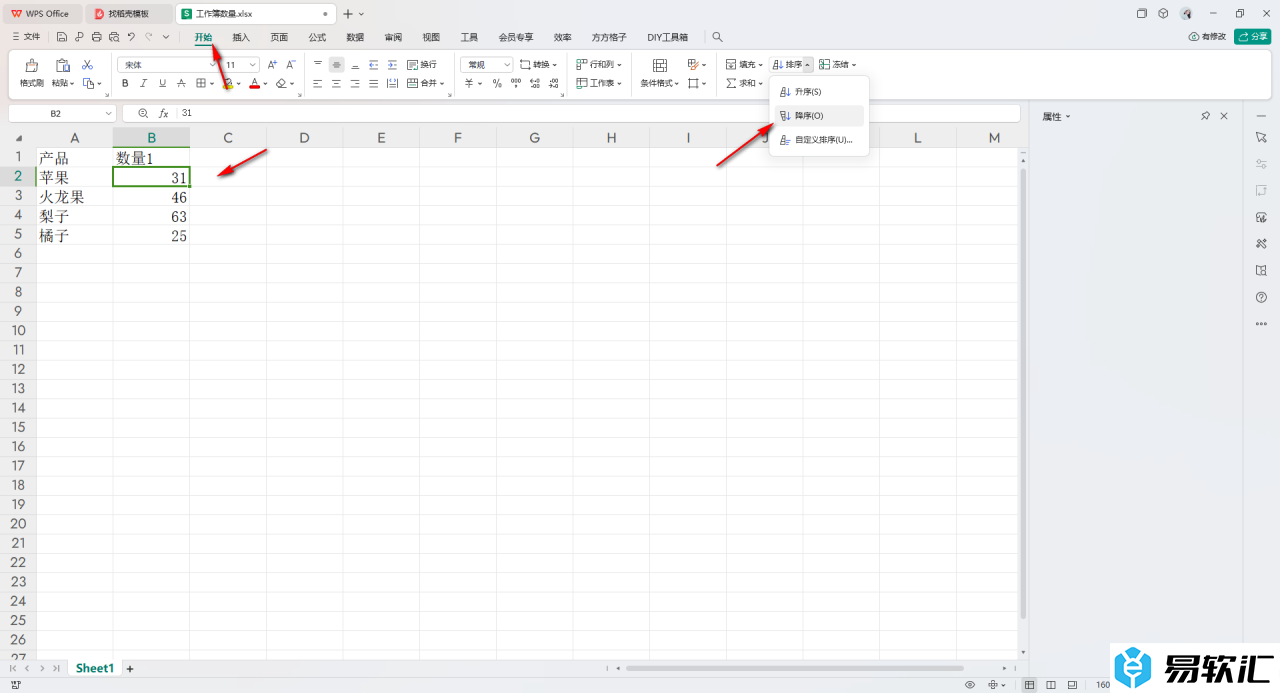Toggle horizontal center alignment

tap(336, 83)
